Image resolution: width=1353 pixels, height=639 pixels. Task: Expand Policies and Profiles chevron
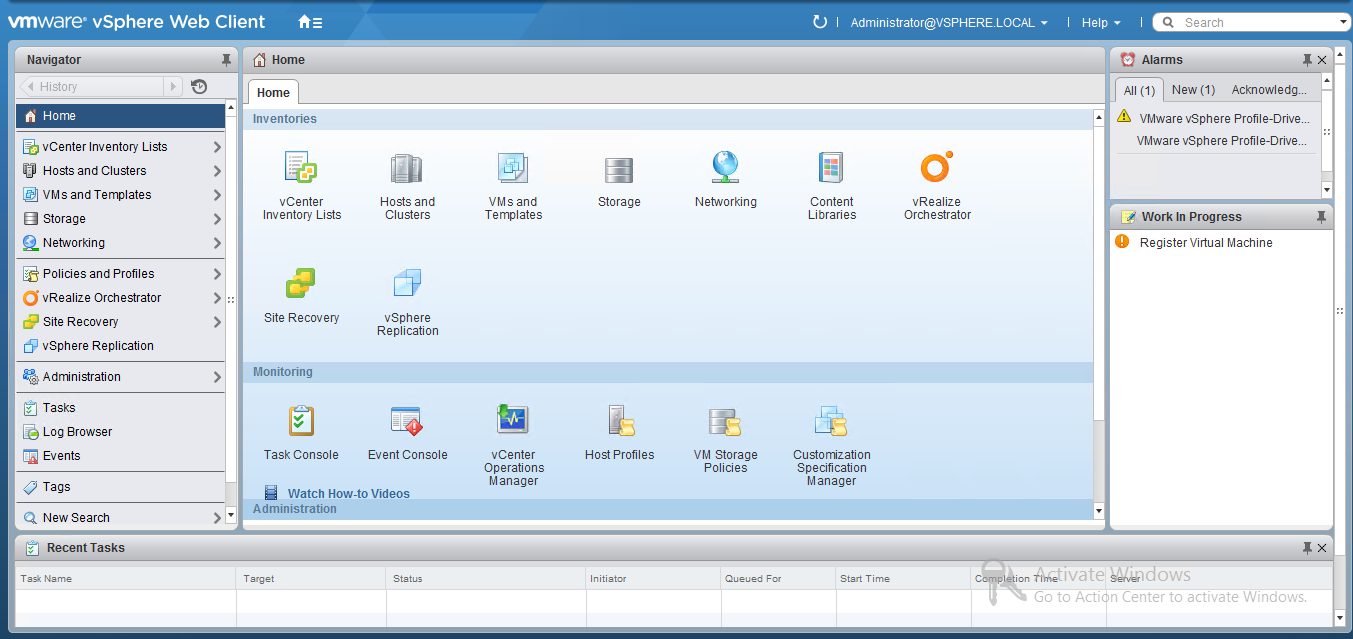[217, 274]
